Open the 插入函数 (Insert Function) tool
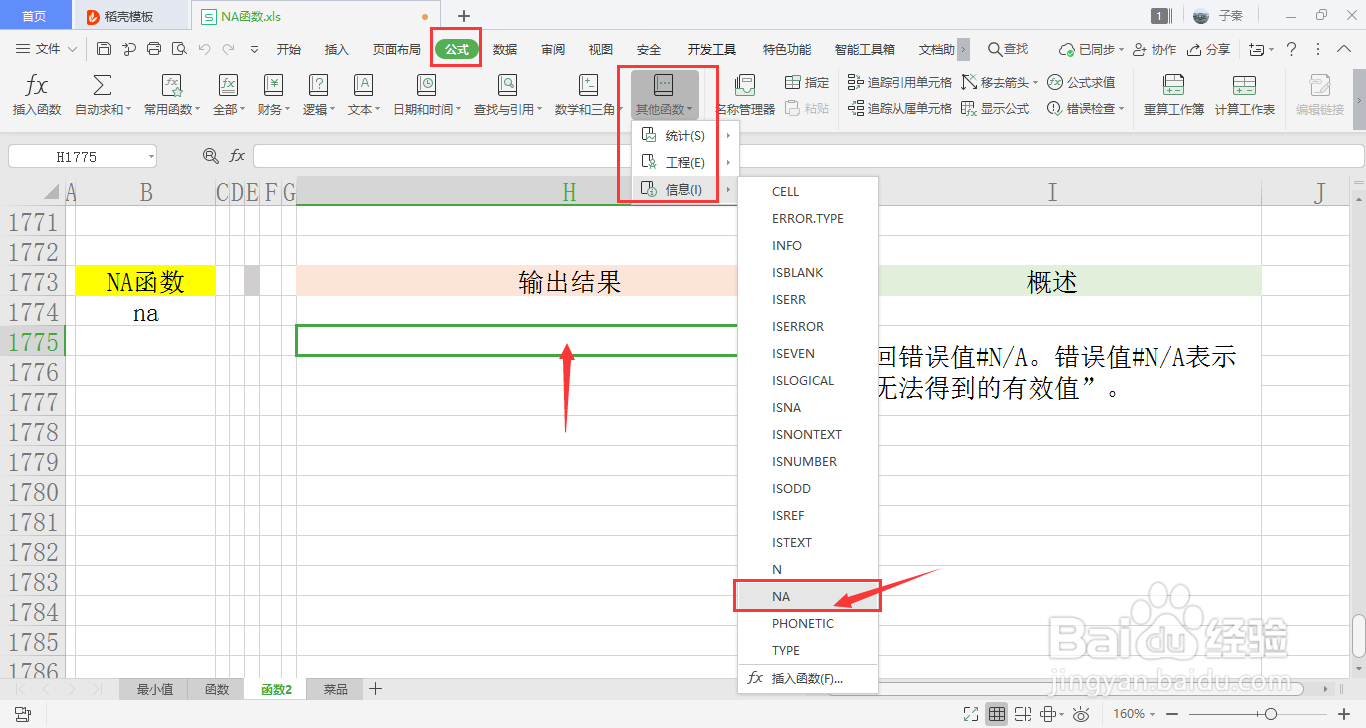The width and height of the screenshot is (1366, 728). pos(36,94)
